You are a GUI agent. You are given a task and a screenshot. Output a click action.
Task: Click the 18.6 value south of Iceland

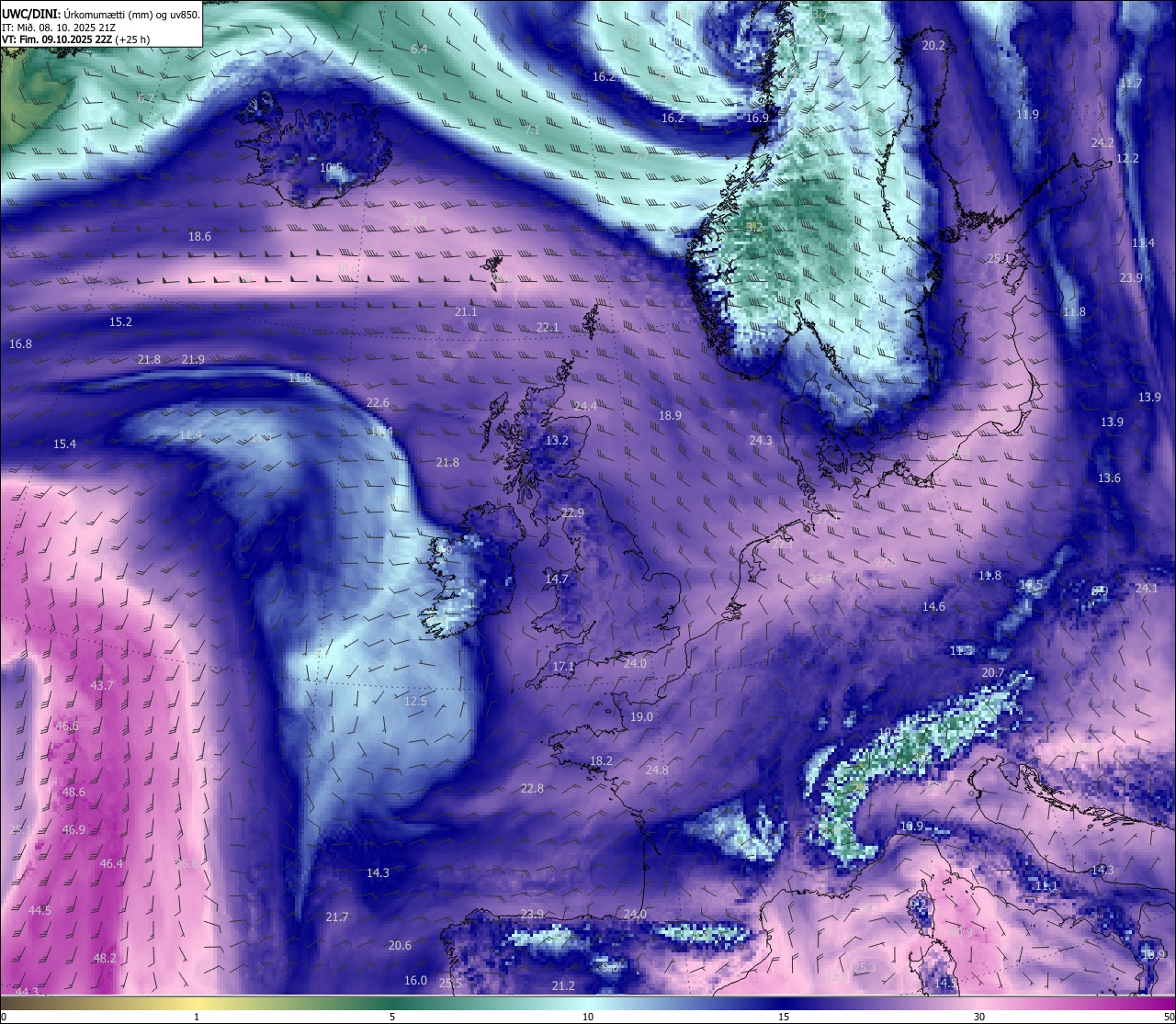point(199,236)
